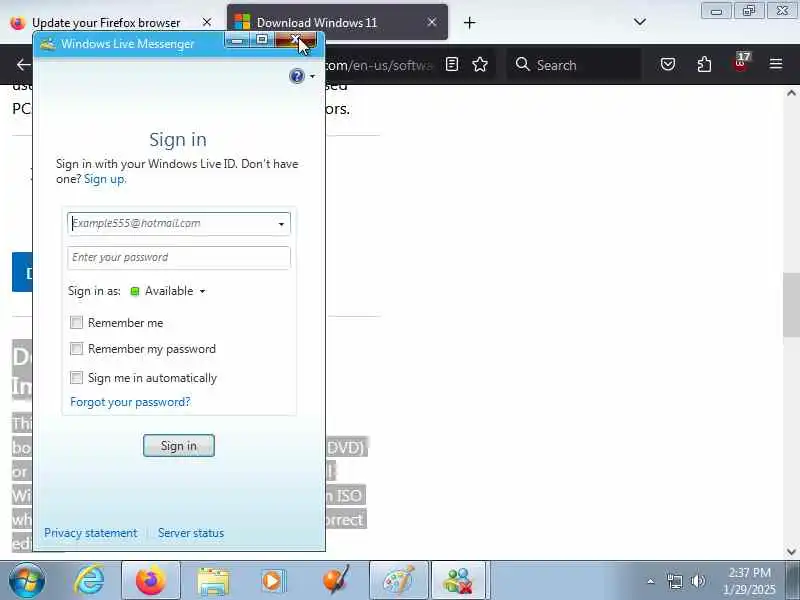Expand the arrow beside the help icon
The image size is (800, 600).
click(312, 77)
